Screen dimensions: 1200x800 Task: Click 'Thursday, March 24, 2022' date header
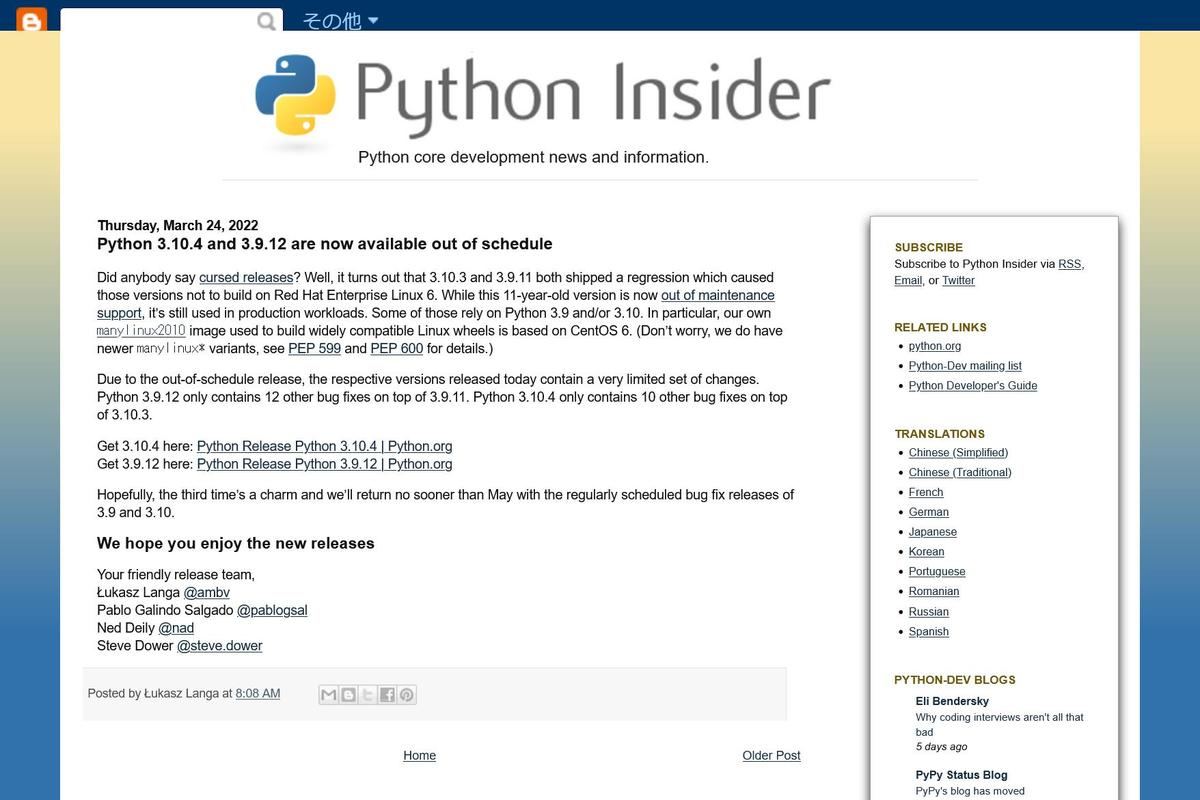point(177,225)
